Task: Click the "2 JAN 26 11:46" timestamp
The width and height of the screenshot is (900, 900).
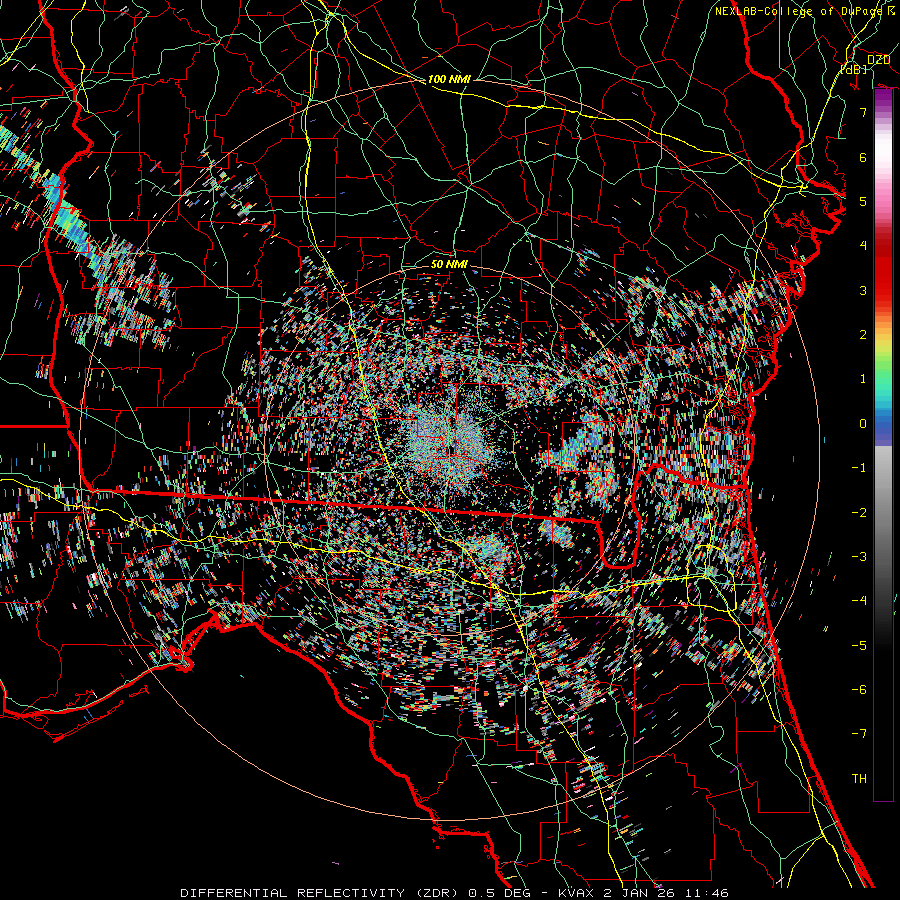Action: point(665,893)
